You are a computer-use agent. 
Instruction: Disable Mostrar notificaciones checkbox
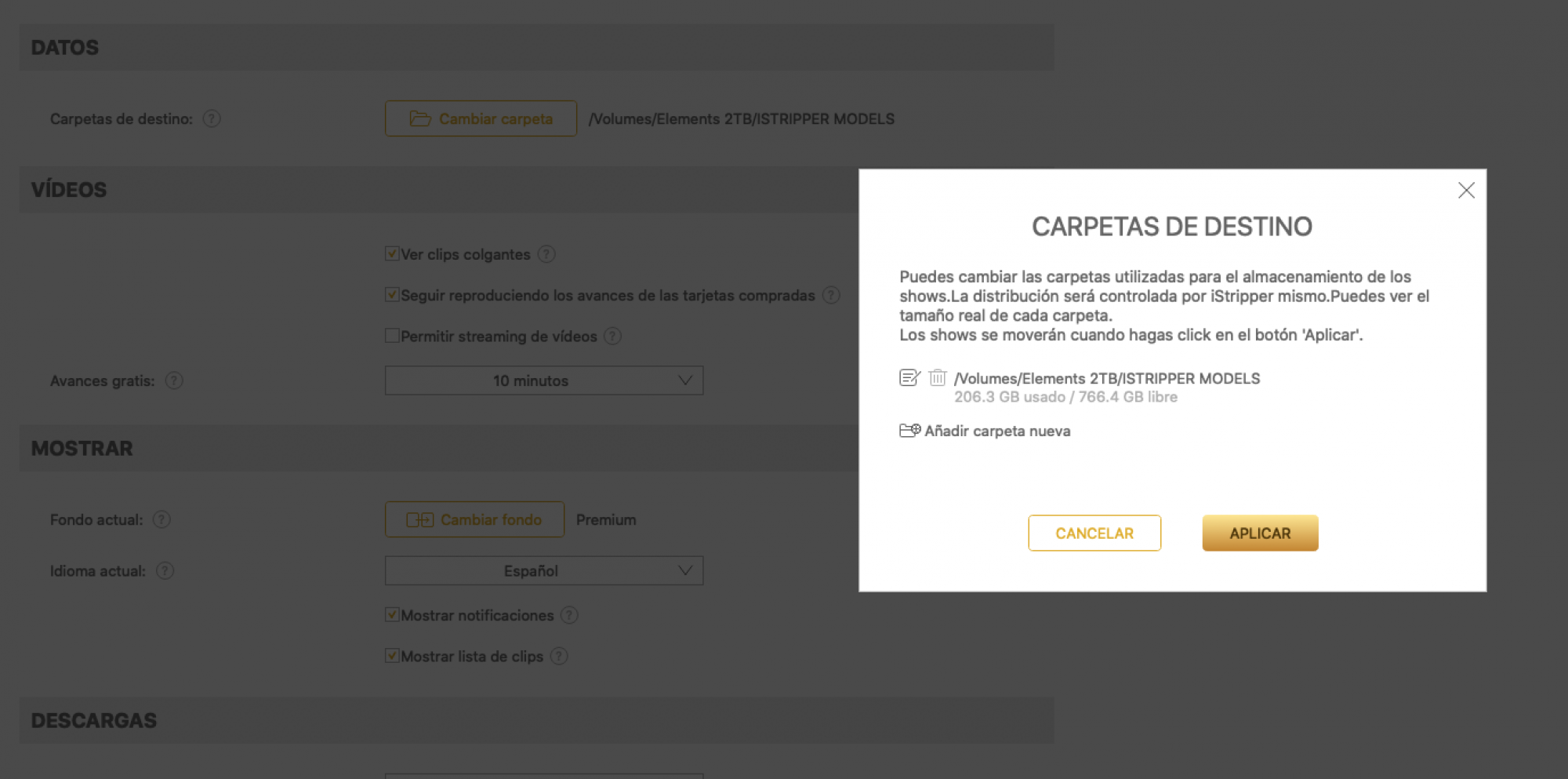pos(392,615)
